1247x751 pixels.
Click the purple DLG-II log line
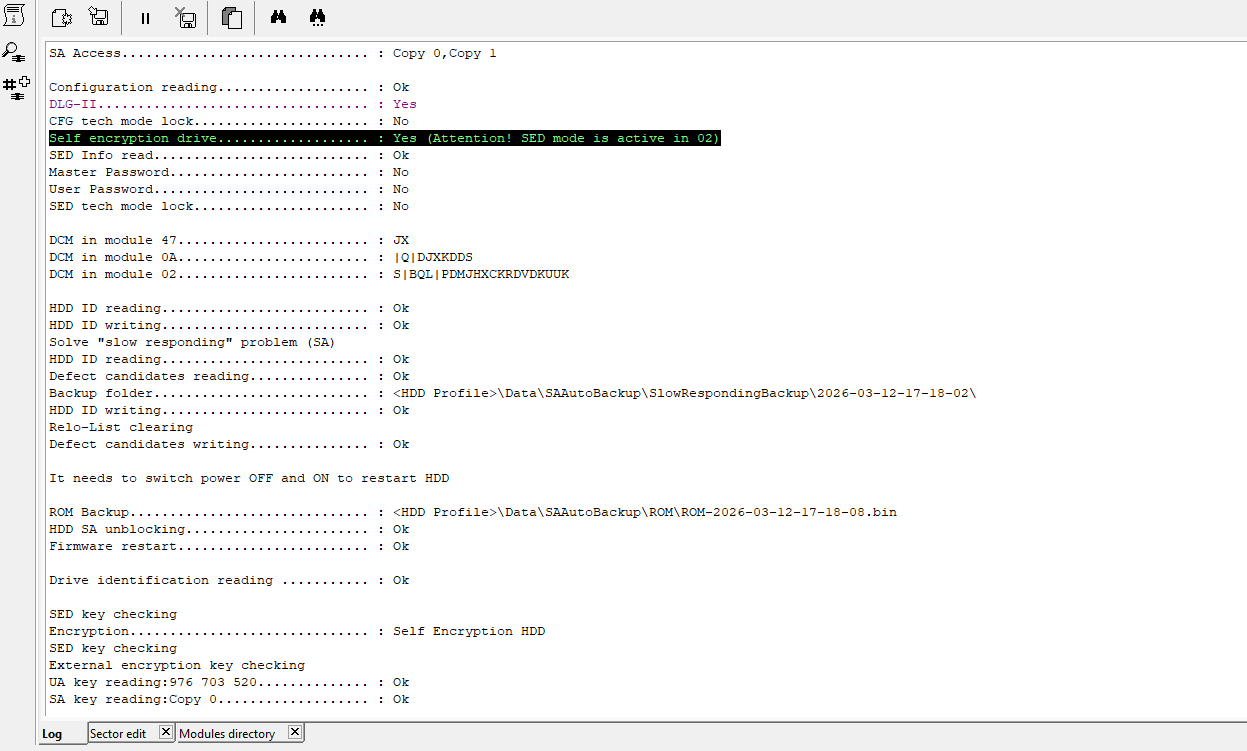coord(232,104)
